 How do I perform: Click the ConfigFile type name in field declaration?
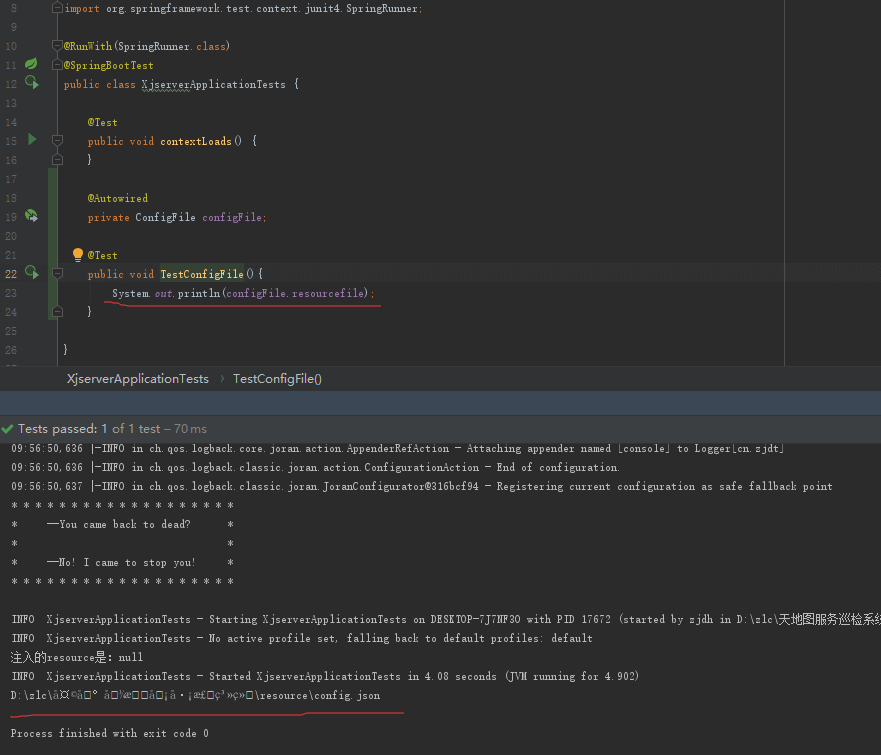point(165,217)
